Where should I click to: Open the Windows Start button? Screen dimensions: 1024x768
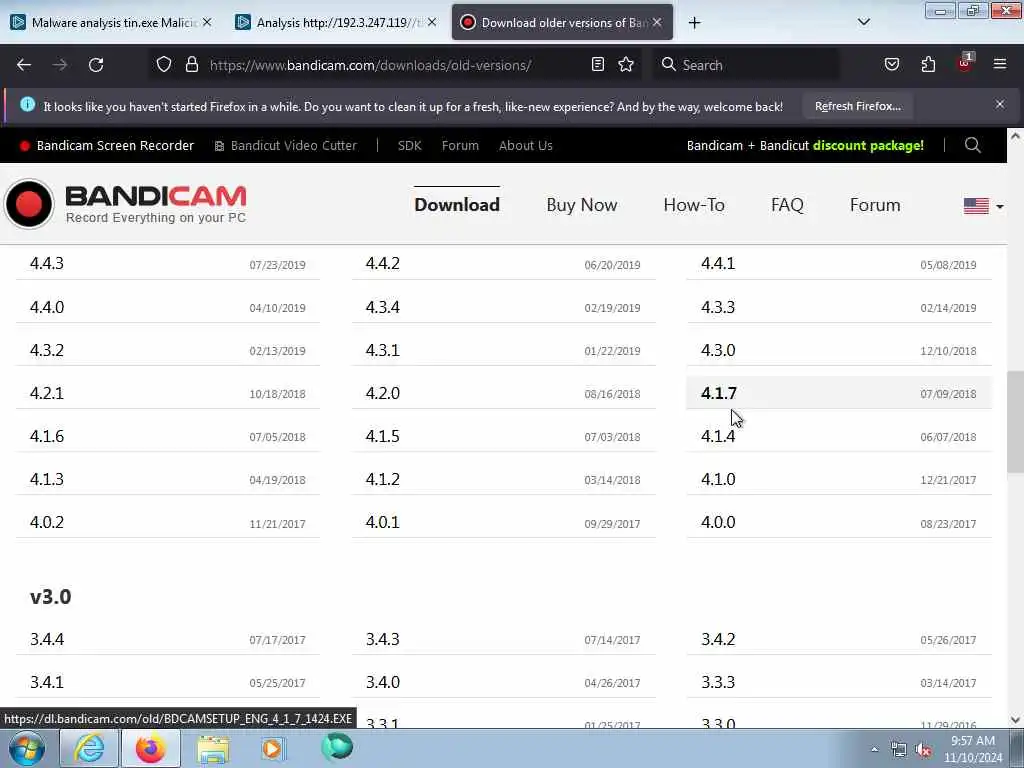pos(27,748)
